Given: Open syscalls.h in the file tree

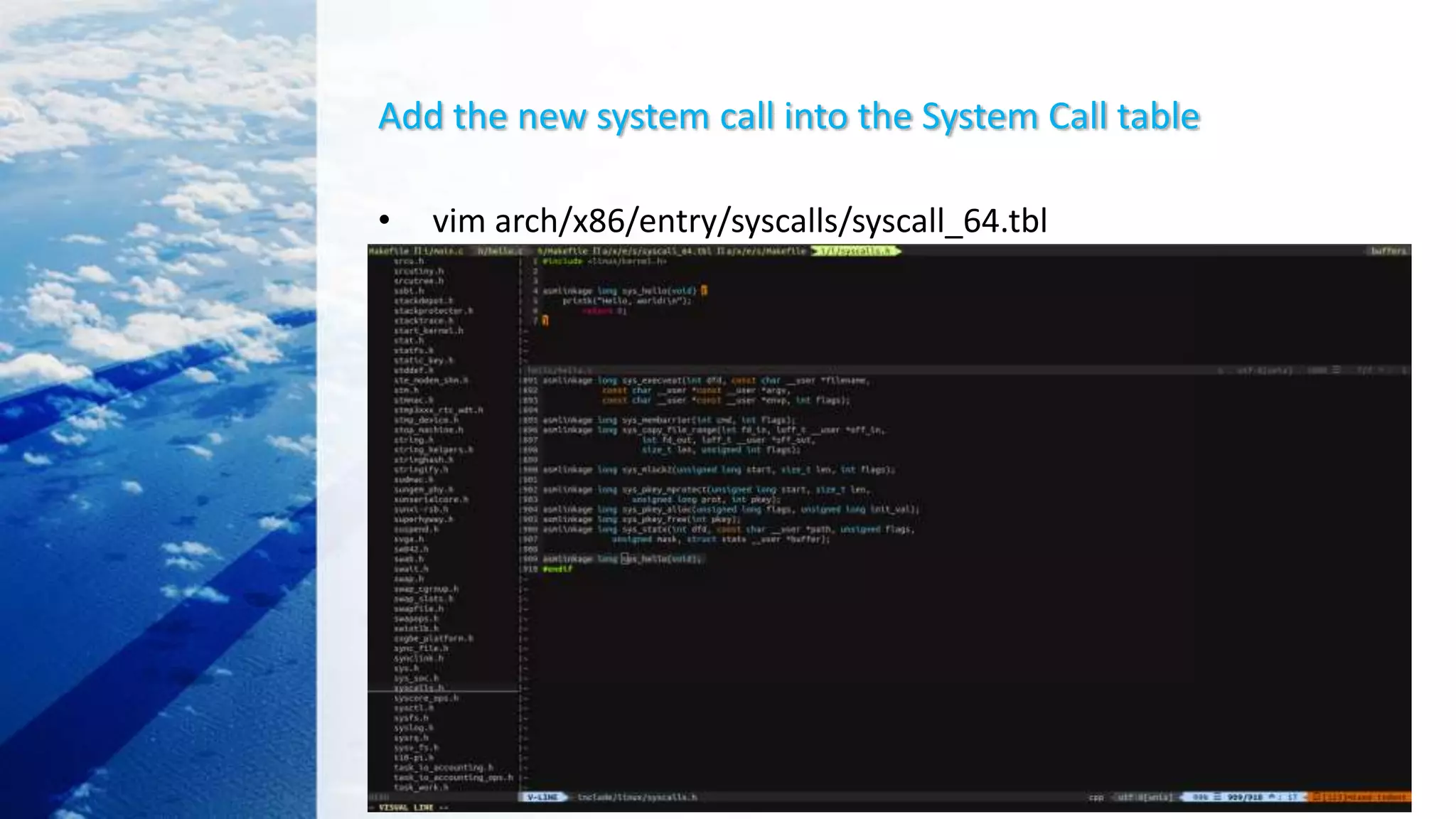Looking at the screenshot, I should 419,687.
